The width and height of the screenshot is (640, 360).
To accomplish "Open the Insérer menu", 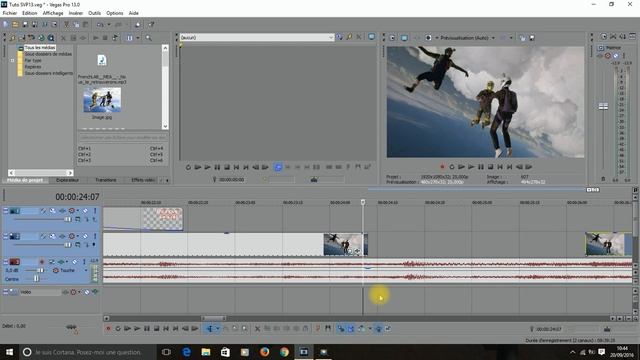I will point(76,13).
